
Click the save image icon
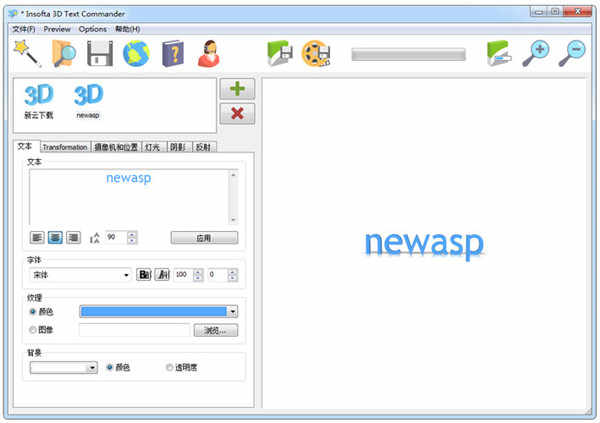click(280, 54)
